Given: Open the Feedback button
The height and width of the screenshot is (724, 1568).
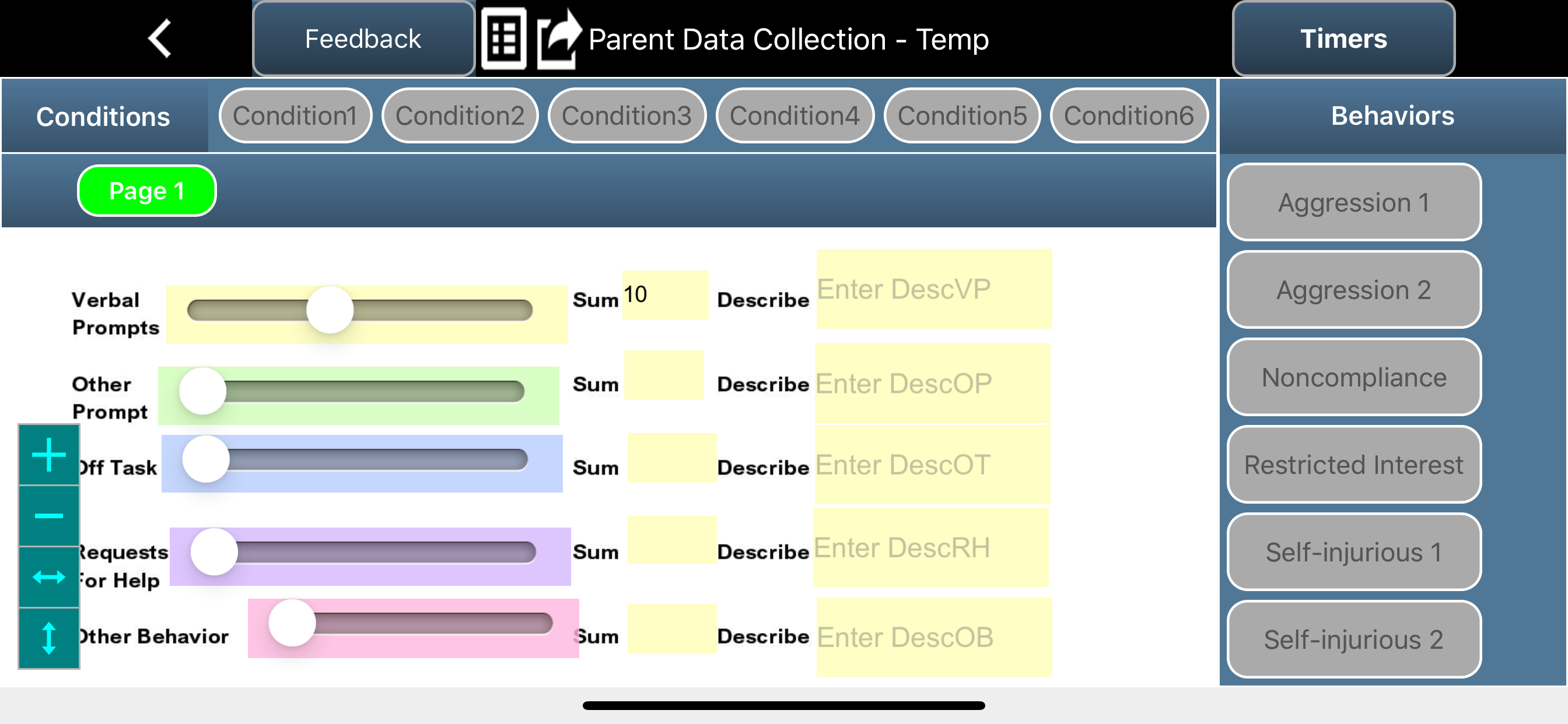Looking at the screenshot, I should pyautogui.click(x=363, y=38).
